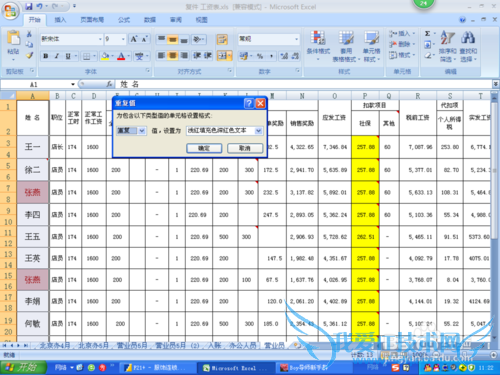Click 取消 in duplicate values dialog
This screenshot has width=500, height=375.
pos(245,148)
